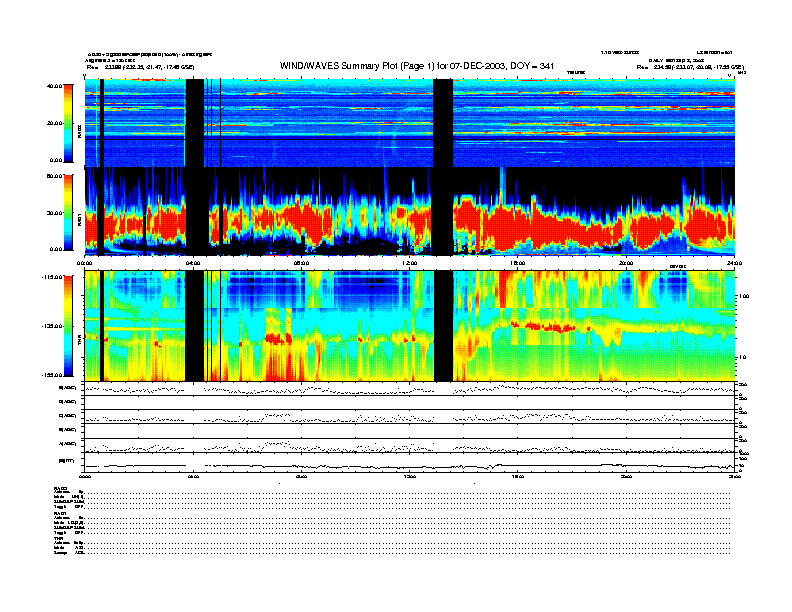Click the 60.00 tick on the RAD1 color scale
Viewport: 792px width, 612px height.
(x=55, y=176)
